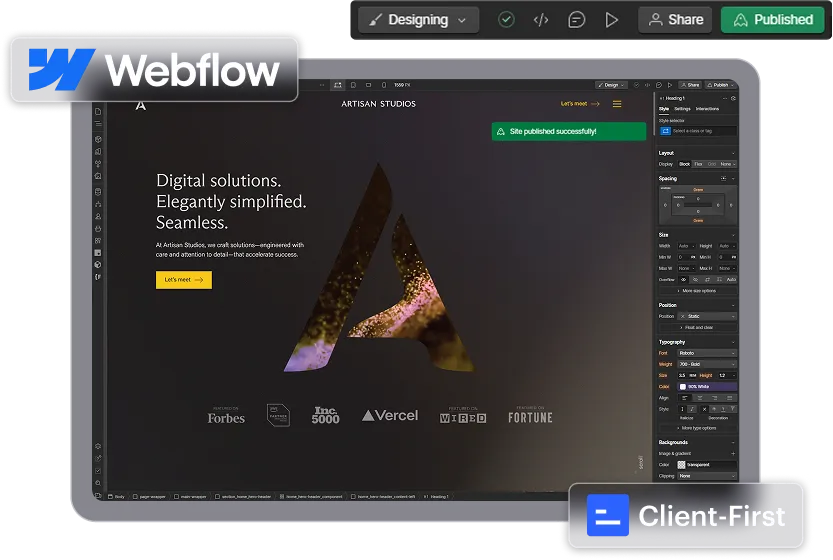833x560 pixels.
Task: Collapse the Spacing section
Action: (x=733, y=179)
